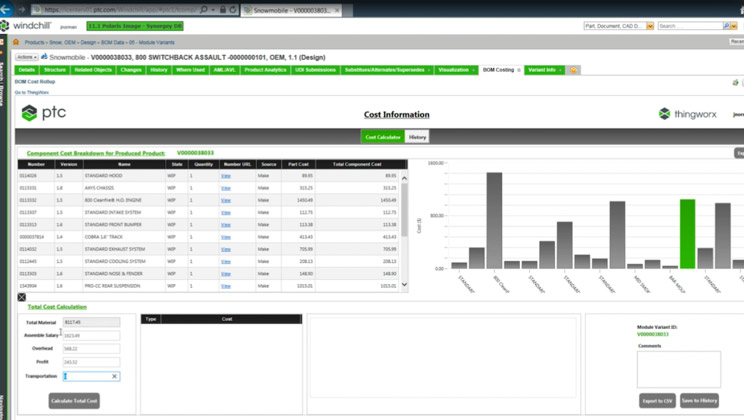Screen dimensions: 744x420
Task: Click the Total Component Cost column header
Action: click(357, 164)
